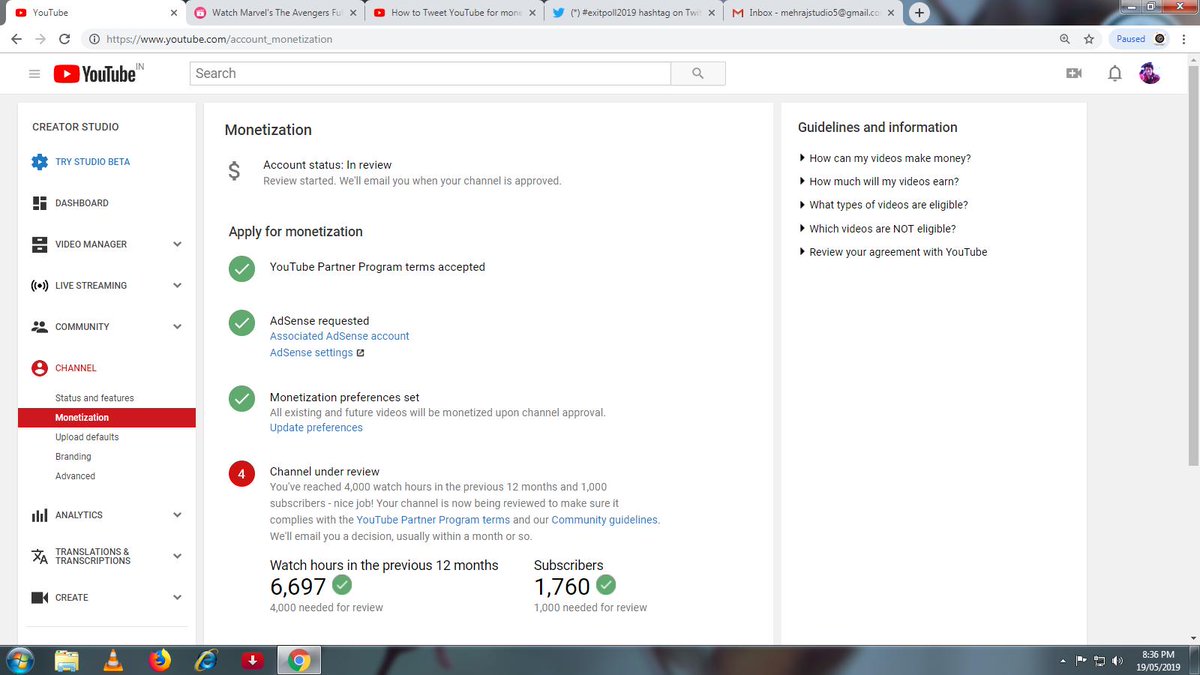Image resolution: width=1200 pixels, height=675 pixels.
Task: Expand the Video Manager section
Action: [x=177, y=244]
